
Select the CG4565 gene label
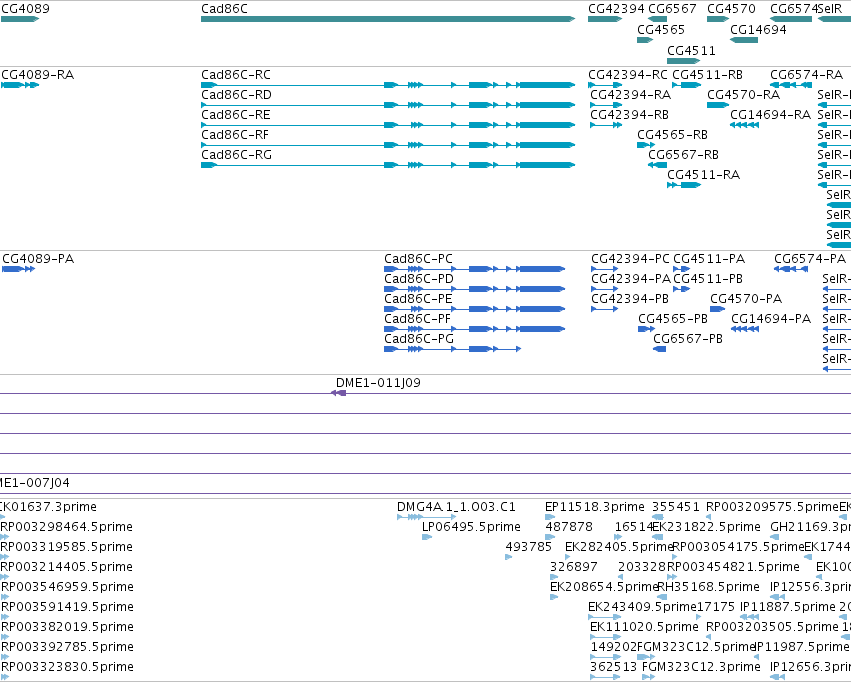pos(661,30)
